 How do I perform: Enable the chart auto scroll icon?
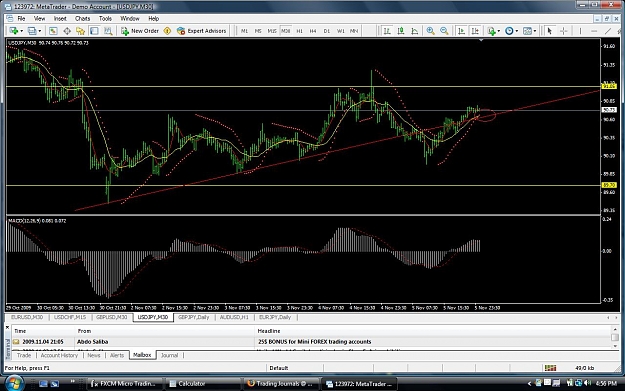click(x=461, y=31)
